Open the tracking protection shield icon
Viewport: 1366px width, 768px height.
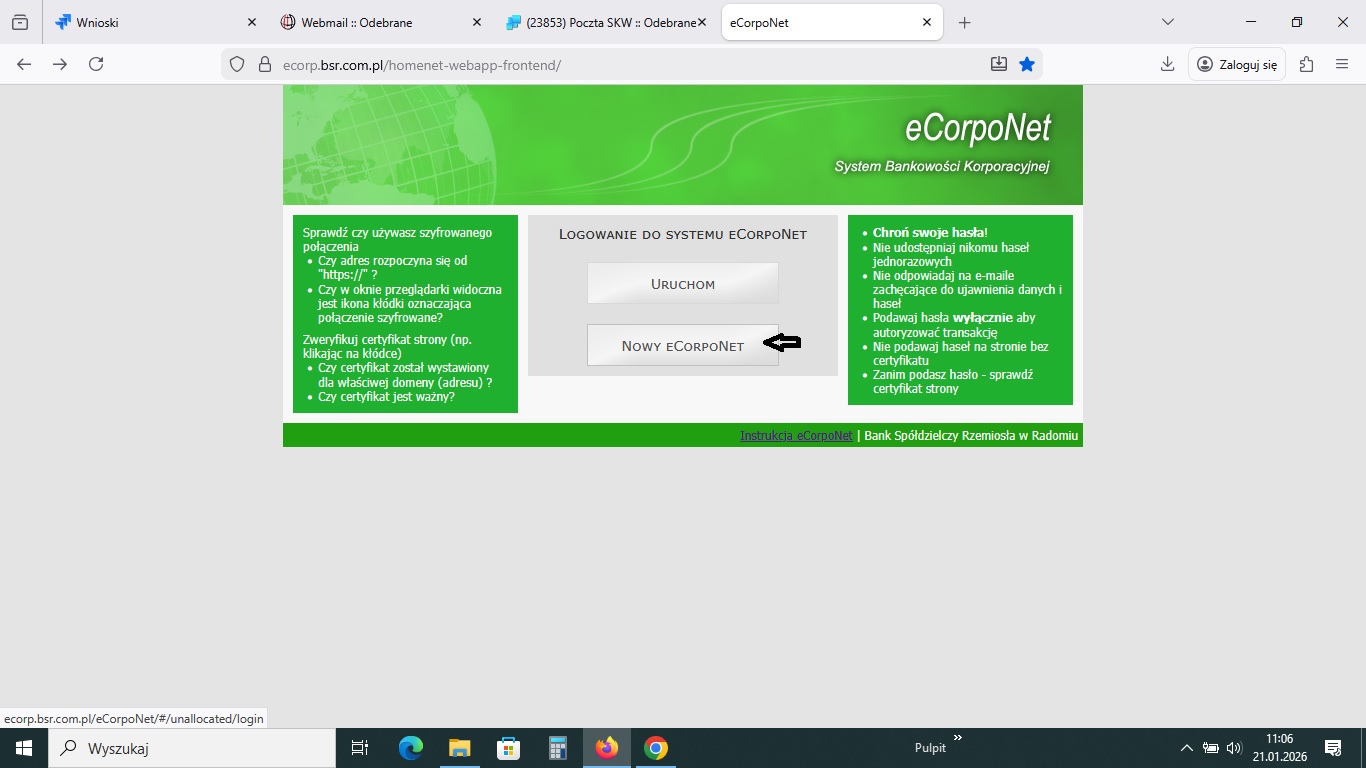pos(237,64)
